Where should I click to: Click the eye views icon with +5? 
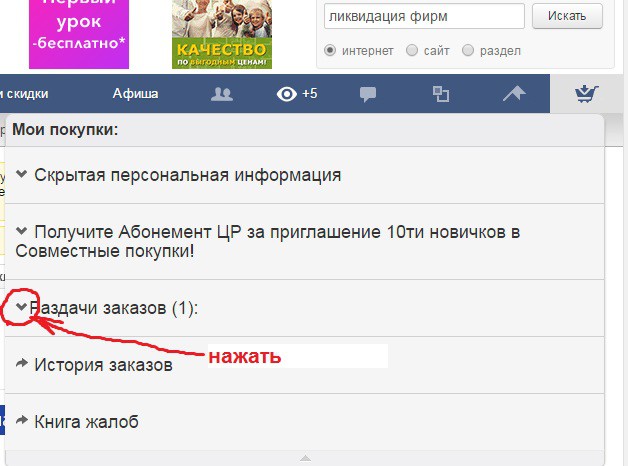click(x=297, y=94)
